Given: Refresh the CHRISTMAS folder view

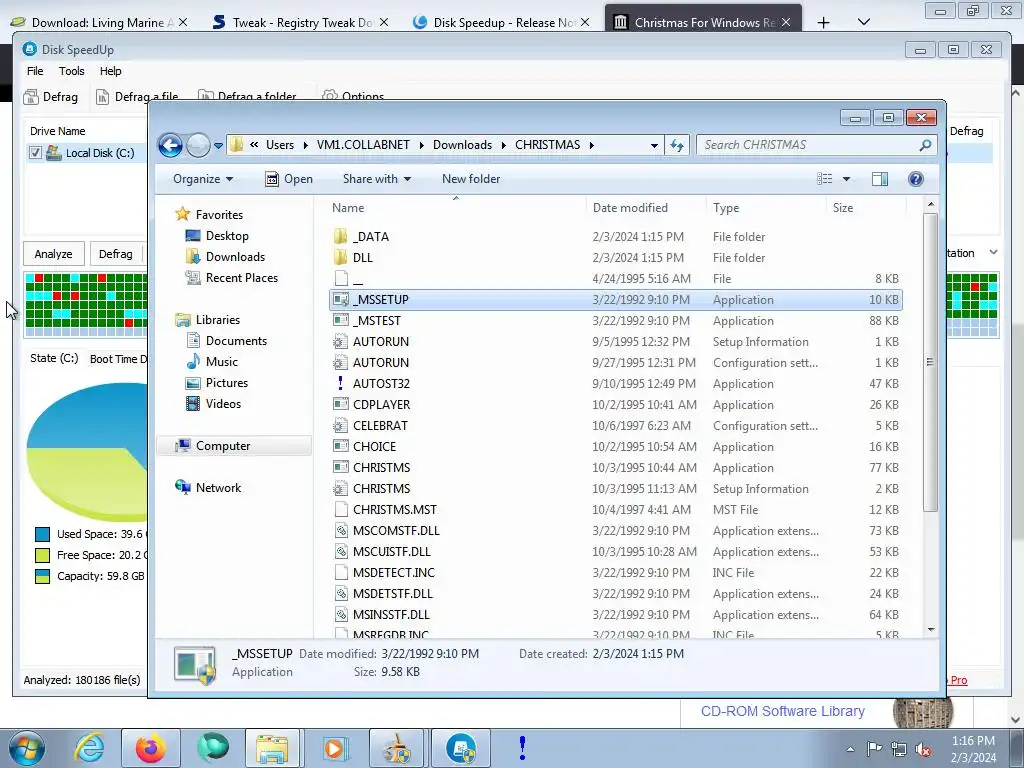Looking at the screenshot, I should pos(677,145).
